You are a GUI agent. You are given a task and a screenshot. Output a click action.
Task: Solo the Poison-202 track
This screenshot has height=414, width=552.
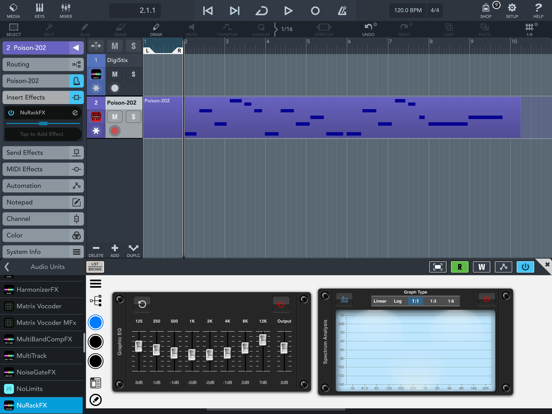pyautogui.click(x=133, y=117)
